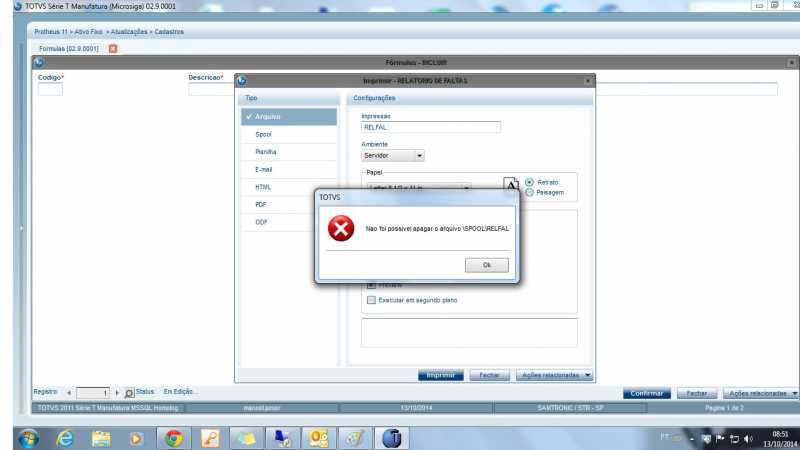Expand Ações relacionadas in the Imprimir dialog
800x450 pixels.
554,376
